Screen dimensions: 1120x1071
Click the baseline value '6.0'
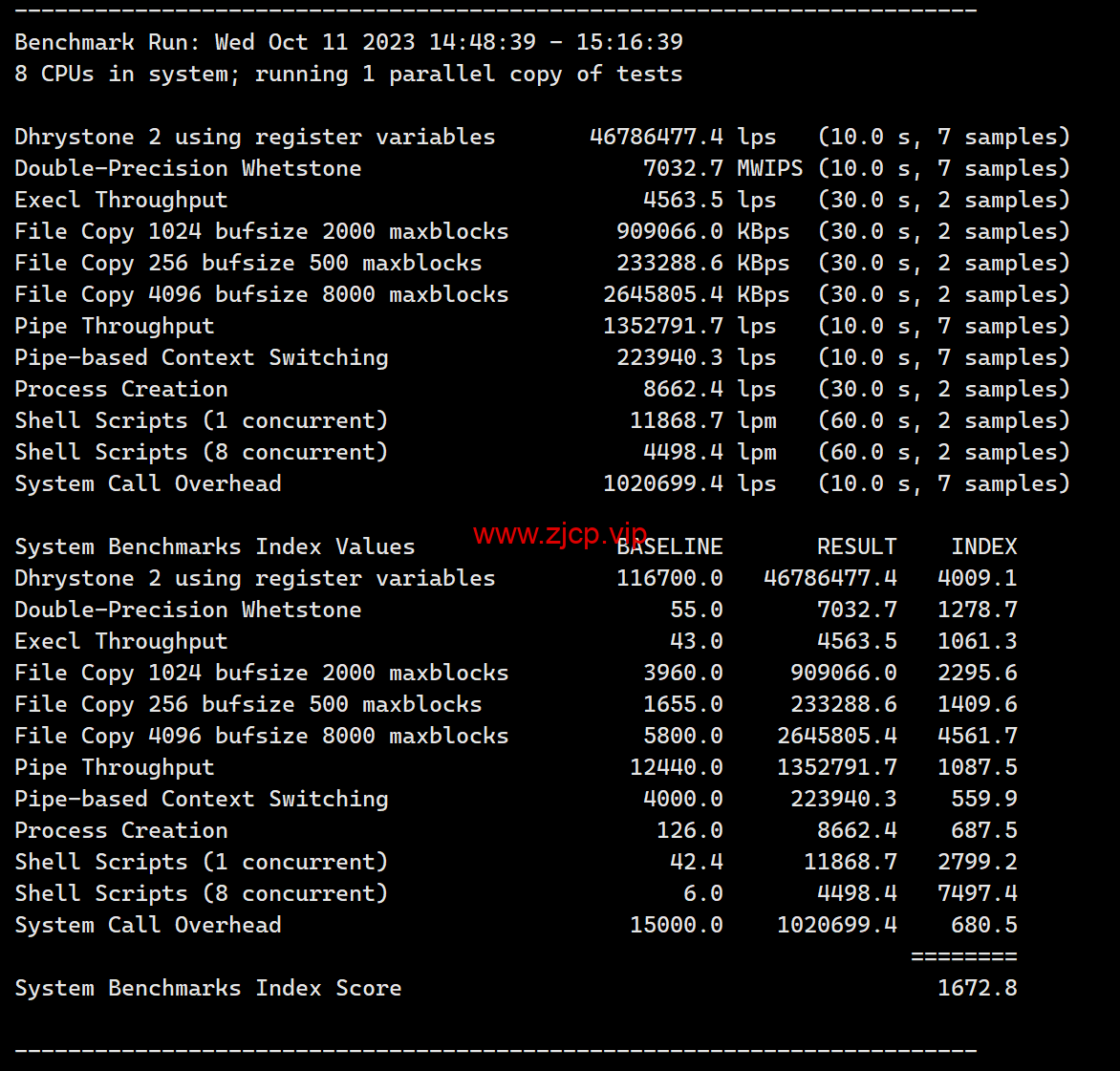(702, 892)
